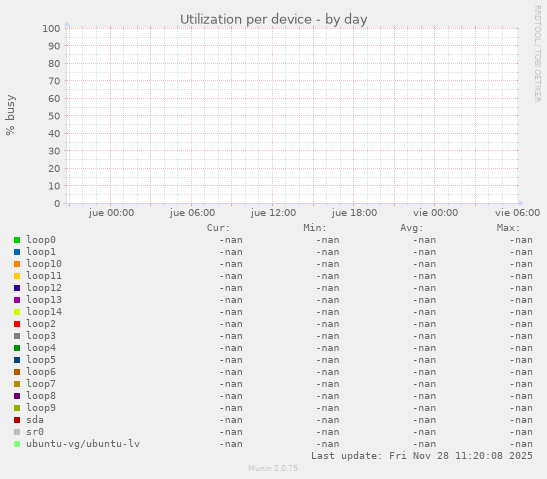Select the loop0 legend label
547x479 pixels.
tap(41, 240)
